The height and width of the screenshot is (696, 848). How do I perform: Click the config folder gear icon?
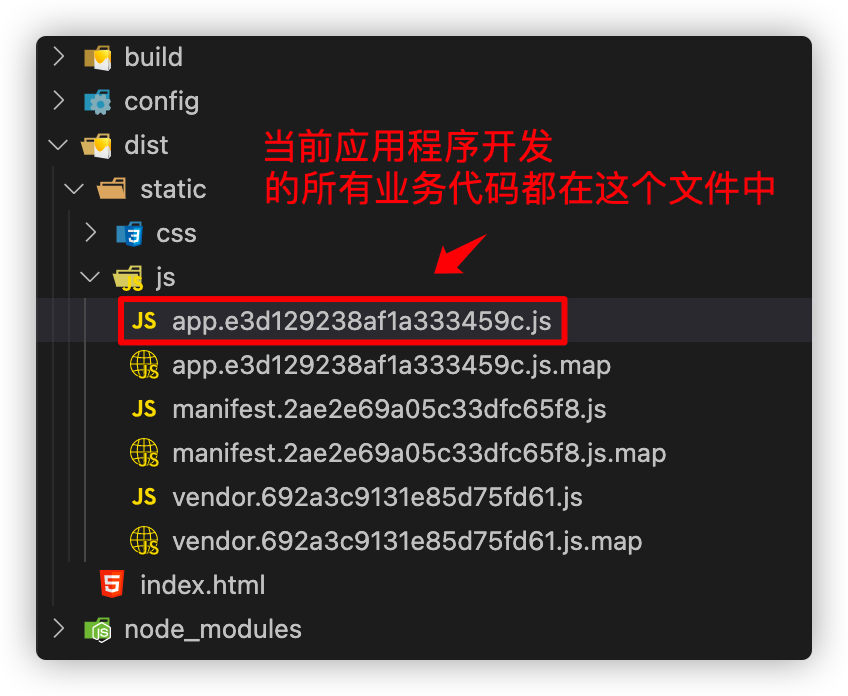[98, 102]
